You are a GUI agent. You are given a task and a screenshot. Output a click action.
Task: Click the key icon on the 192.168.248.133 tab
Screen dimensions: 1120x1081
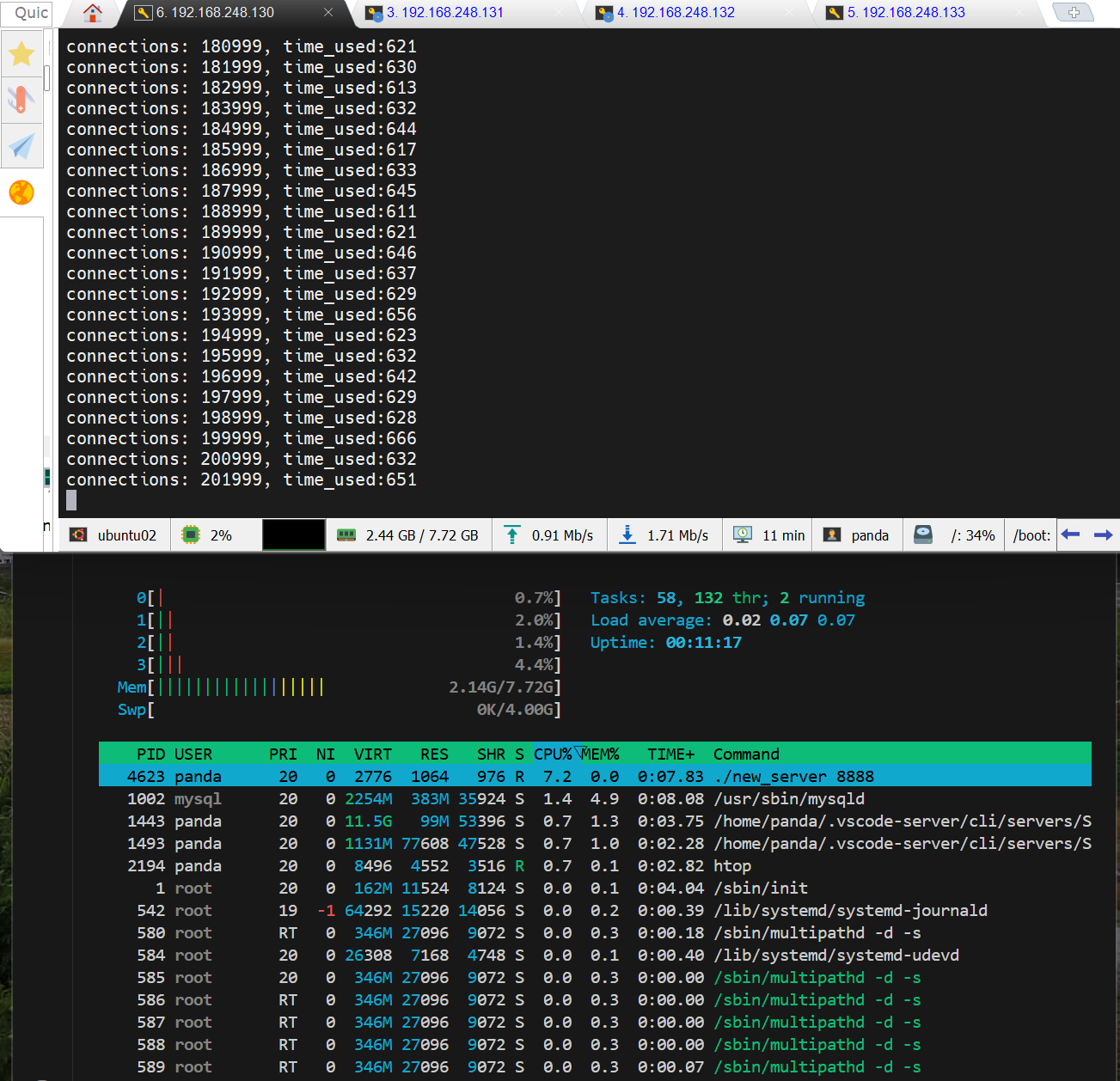coord(834,13)
